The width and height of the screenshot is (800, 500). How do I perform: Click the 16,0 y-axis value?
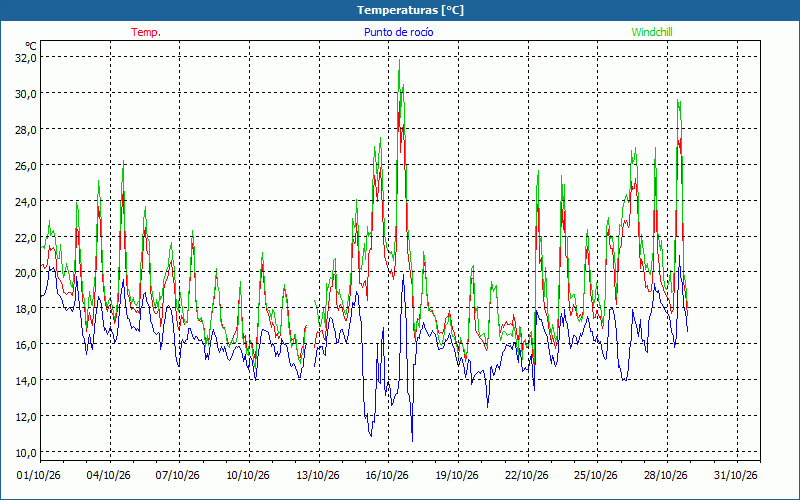(x=26, y=344)
